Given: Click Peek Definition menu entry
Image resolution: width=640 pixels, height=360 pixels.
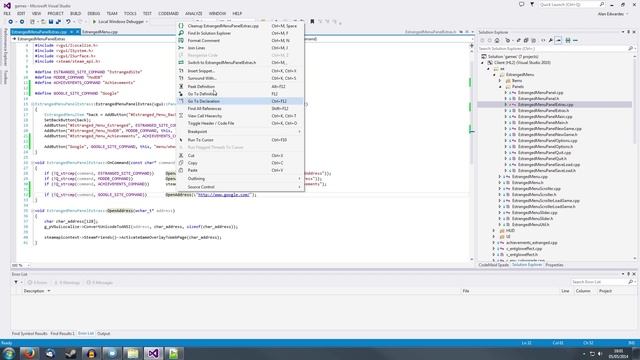Looking at the screenshot, I should click(x=240, y=87).
